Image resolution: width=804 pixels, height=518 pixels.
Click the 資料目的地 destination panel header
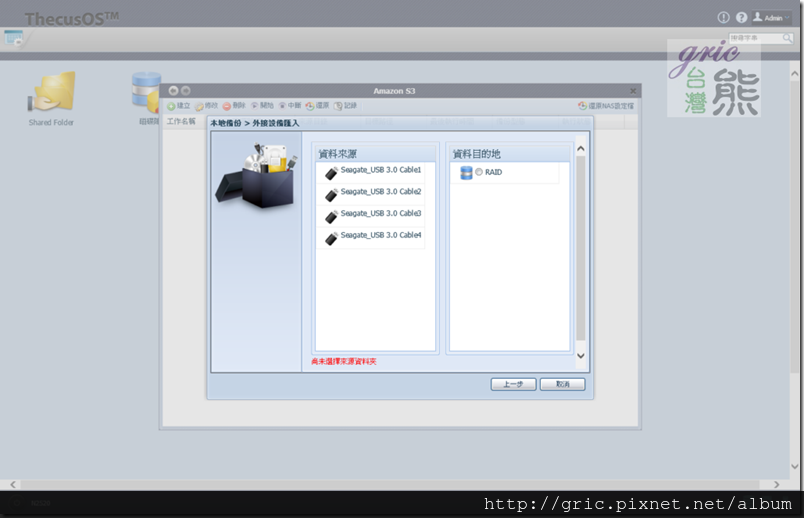pos(510,154)
